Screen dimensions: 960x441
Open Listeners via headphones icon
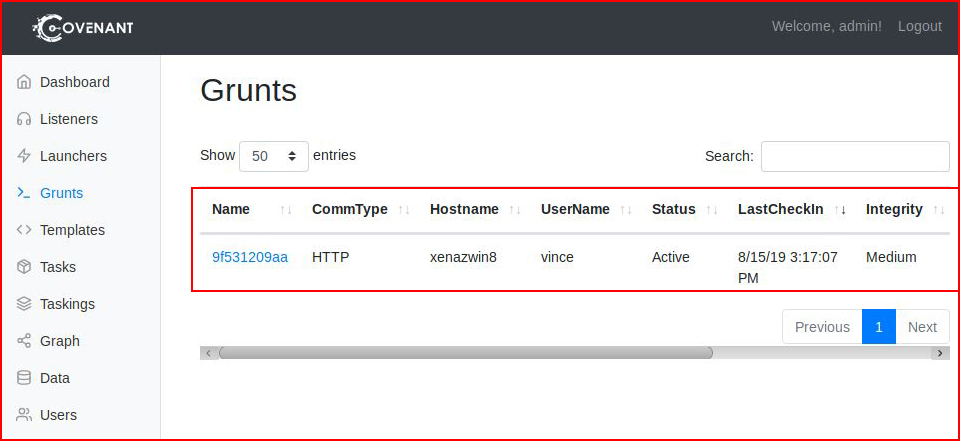pos(24,119)
